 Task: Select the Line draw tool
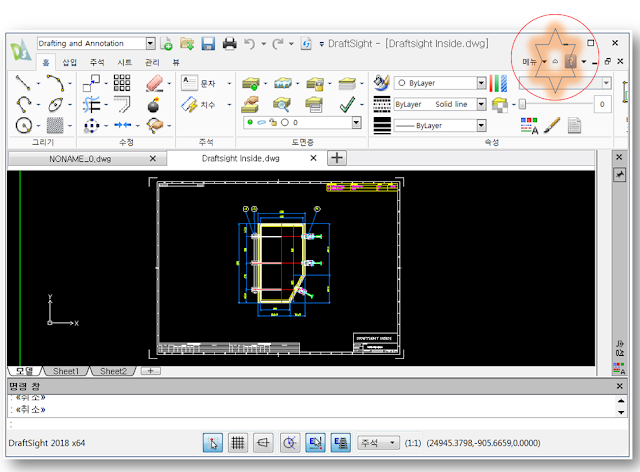point(23,83)
